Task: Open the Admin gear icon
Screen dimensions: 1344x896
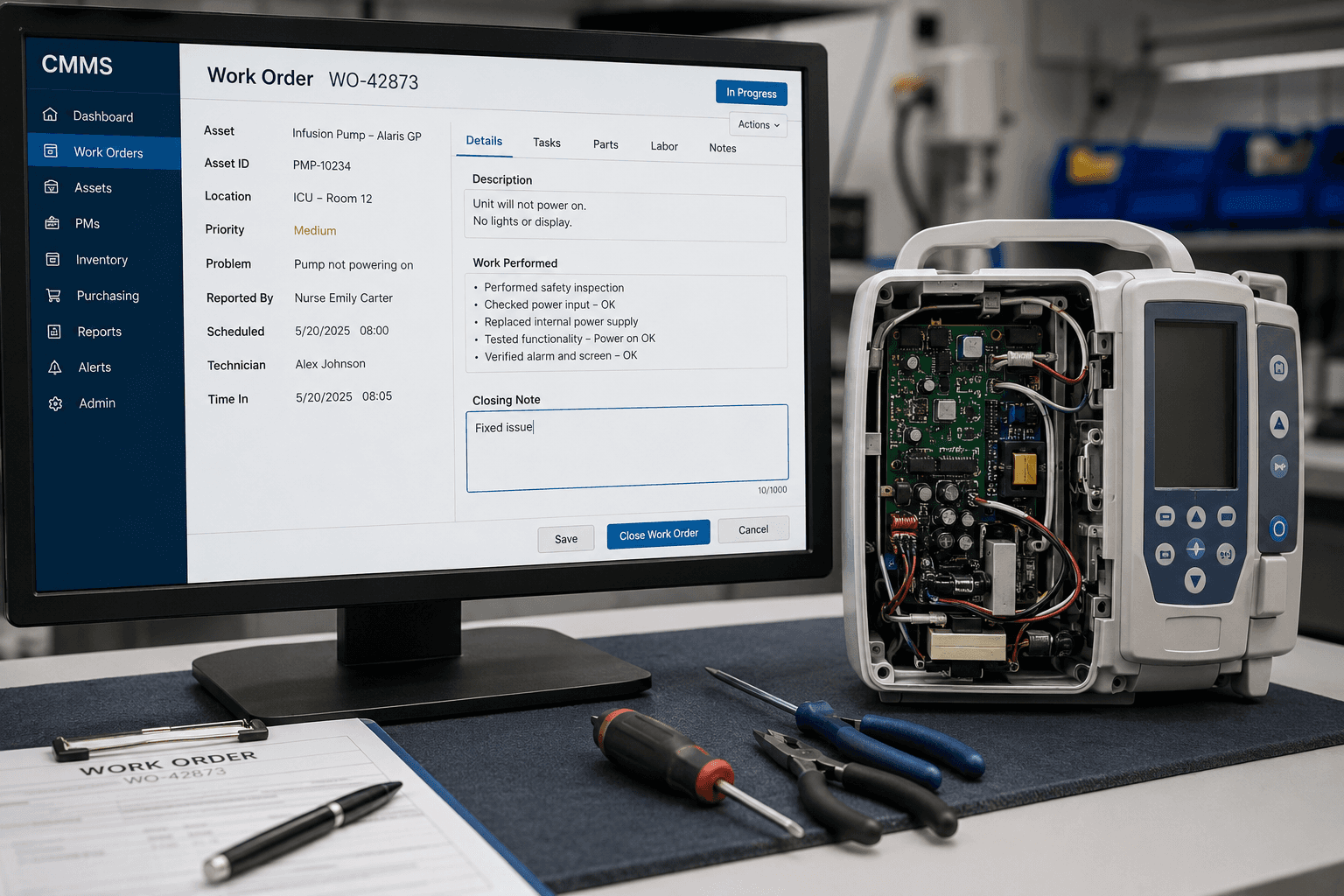Action: [x=55, y=403]
